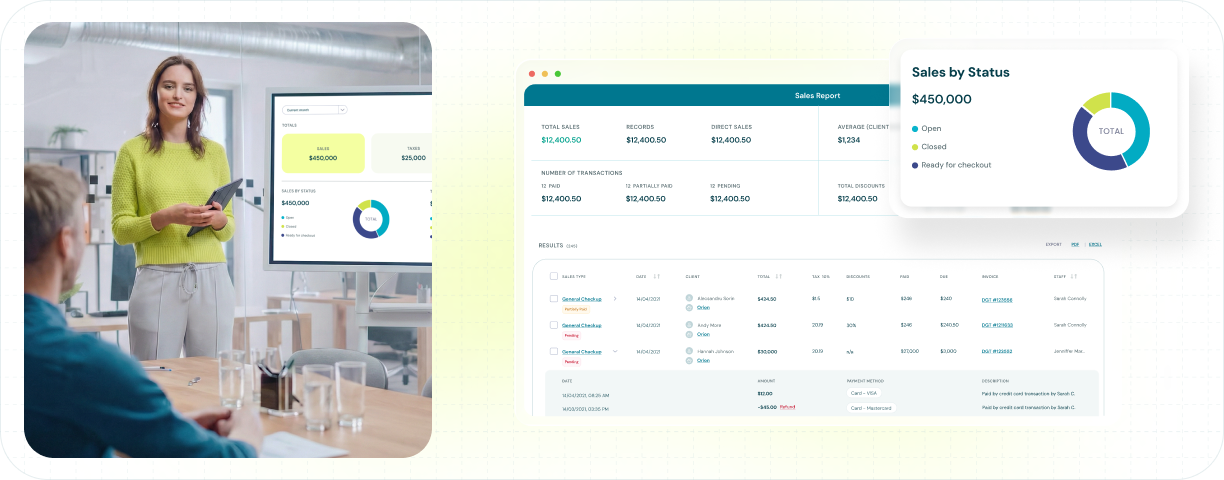The image size is (1224, 480).
Task: Click the red close dot of the Sales Report window
Action: 531,73
